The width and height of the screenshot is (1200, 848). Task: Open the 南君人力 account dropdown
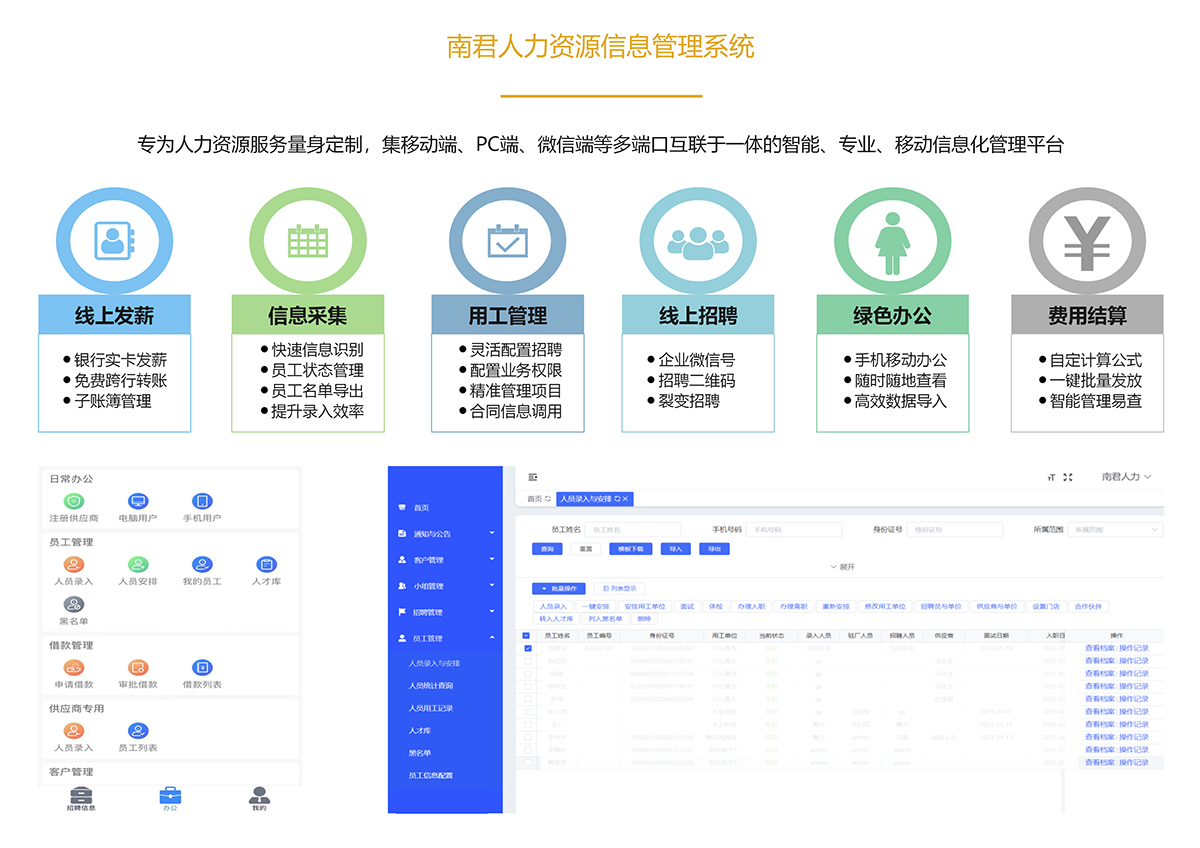1126,477
